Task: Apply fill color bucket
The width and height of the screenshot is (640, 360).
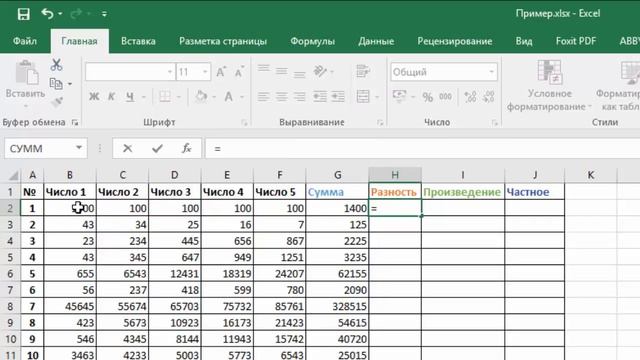Action: pyautogui.click(x=201, y=97)
